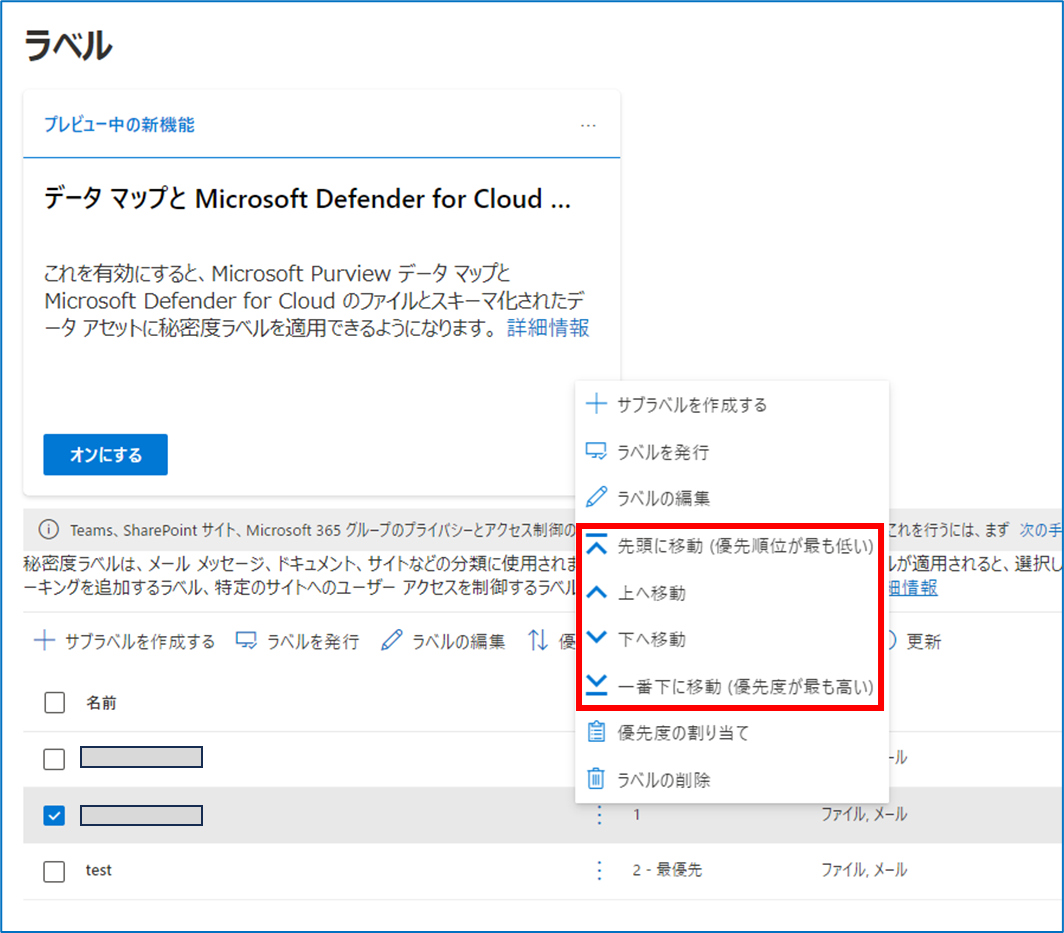The height and width of the screenshot is (933, 1064).
Task: Select 一番下に移動 (優先度が最も高い) menu item
Action: point(732,686)
